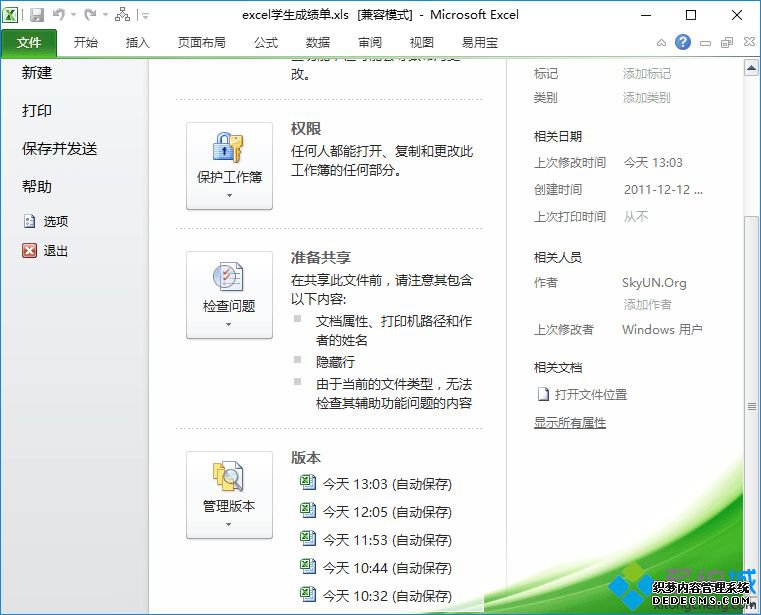Click 添加标记 field to add a tag
761x615 pixels.
(x=647, y=74)
